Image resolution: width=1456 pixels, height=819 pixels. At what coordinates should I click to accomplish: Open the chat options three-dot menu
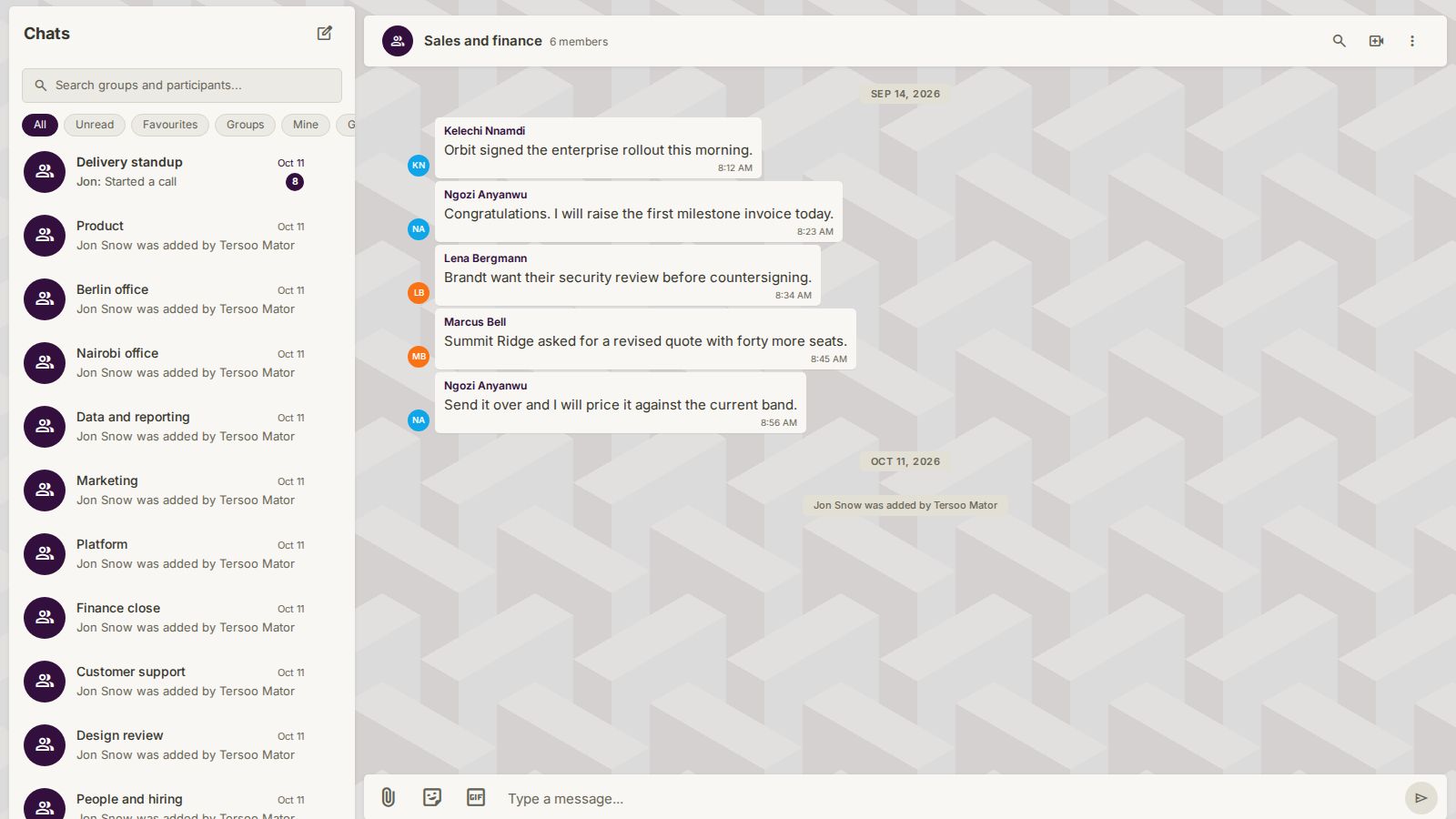[x=1412, y=41]
